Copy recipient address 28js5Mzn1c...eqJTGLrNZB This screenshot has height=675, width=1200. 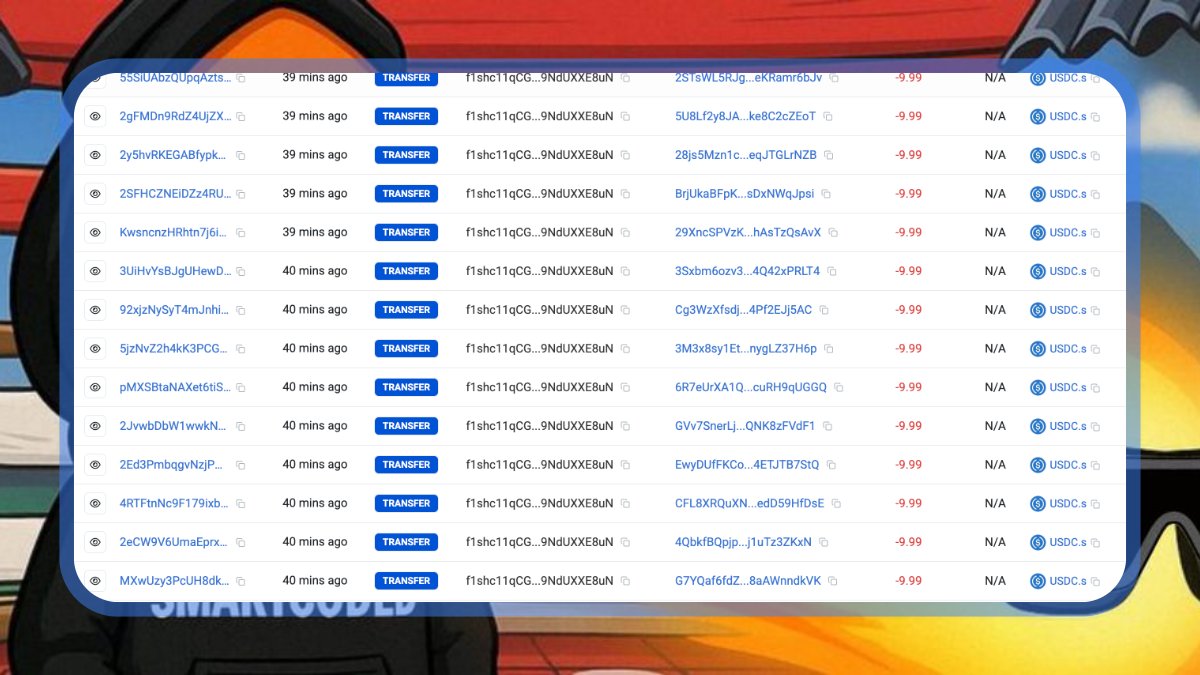[829, 155]
